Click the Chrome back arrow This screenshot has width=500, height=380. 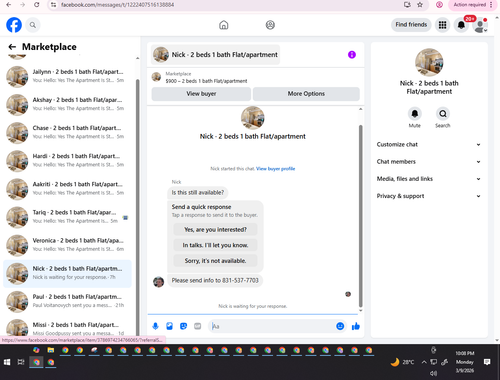(x=9, y=5)
